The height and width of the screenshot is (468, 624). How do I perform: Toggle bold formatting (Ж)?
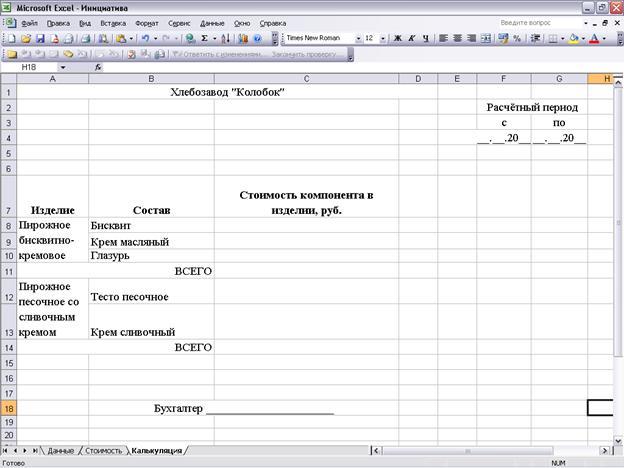tap(396, 38)
